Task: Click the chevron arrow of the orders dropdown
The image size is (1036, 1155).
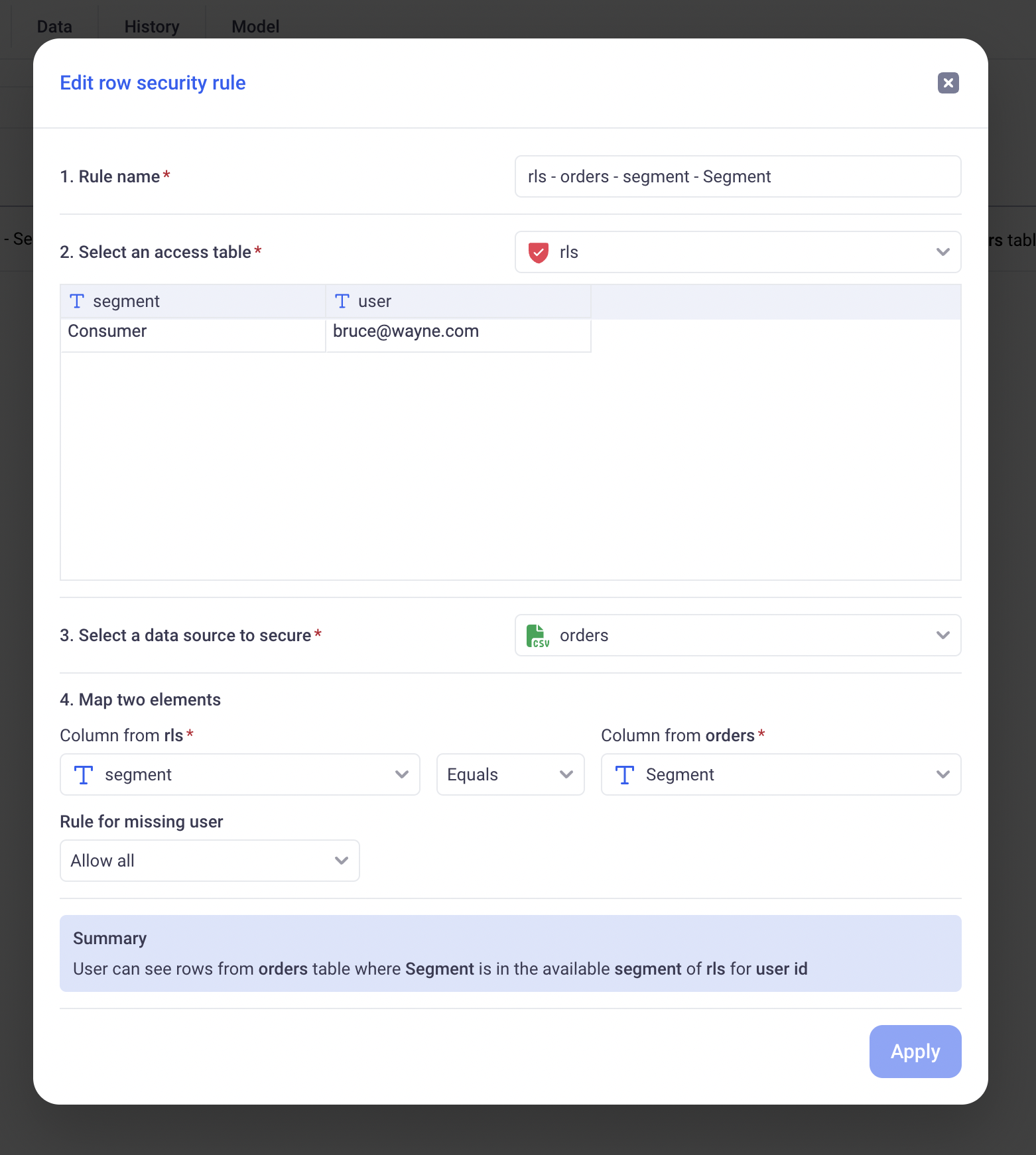Action: (x=942, y=635)
